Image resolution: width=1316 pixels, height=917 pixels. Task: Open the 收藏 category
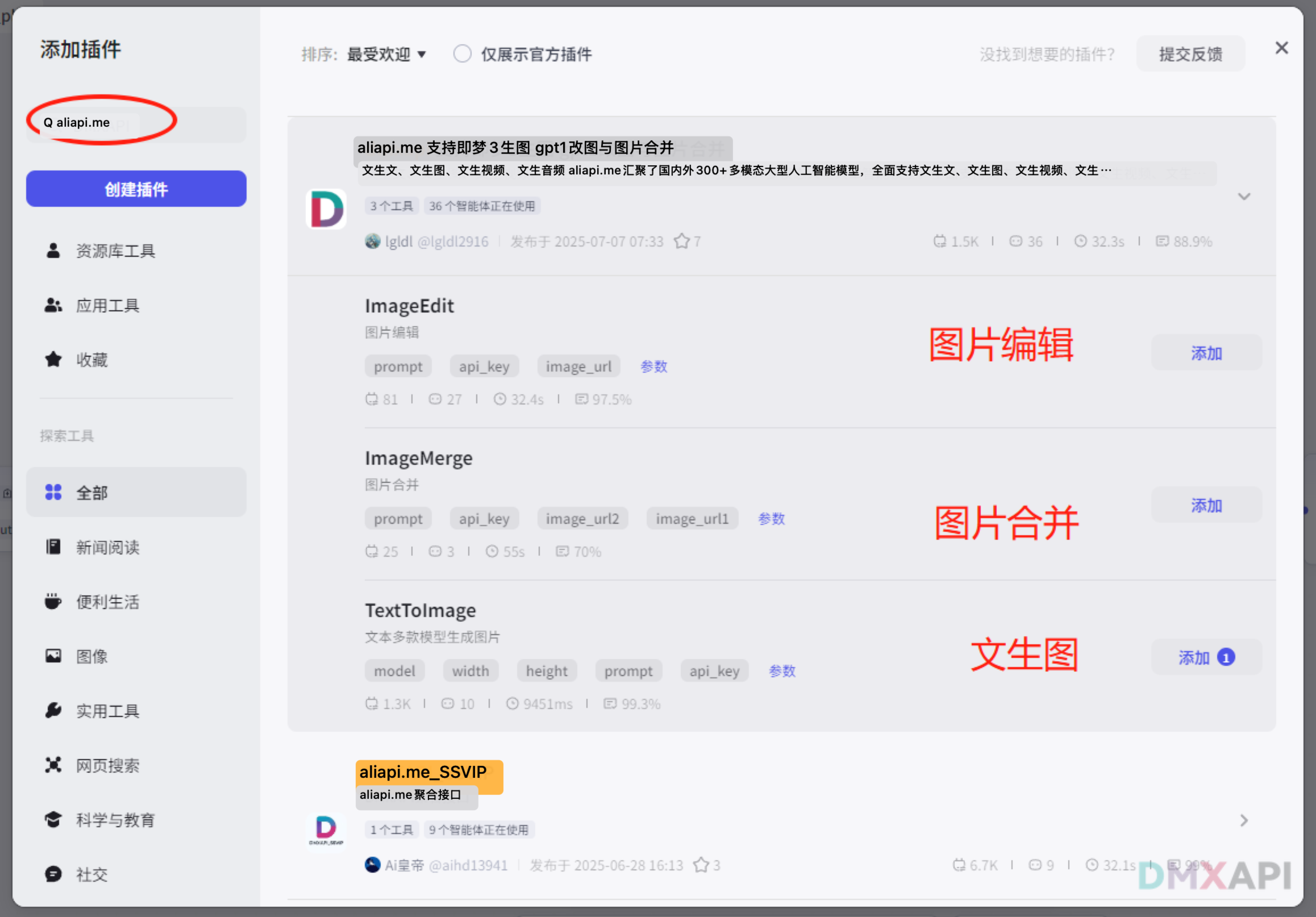tap(136, 359)
